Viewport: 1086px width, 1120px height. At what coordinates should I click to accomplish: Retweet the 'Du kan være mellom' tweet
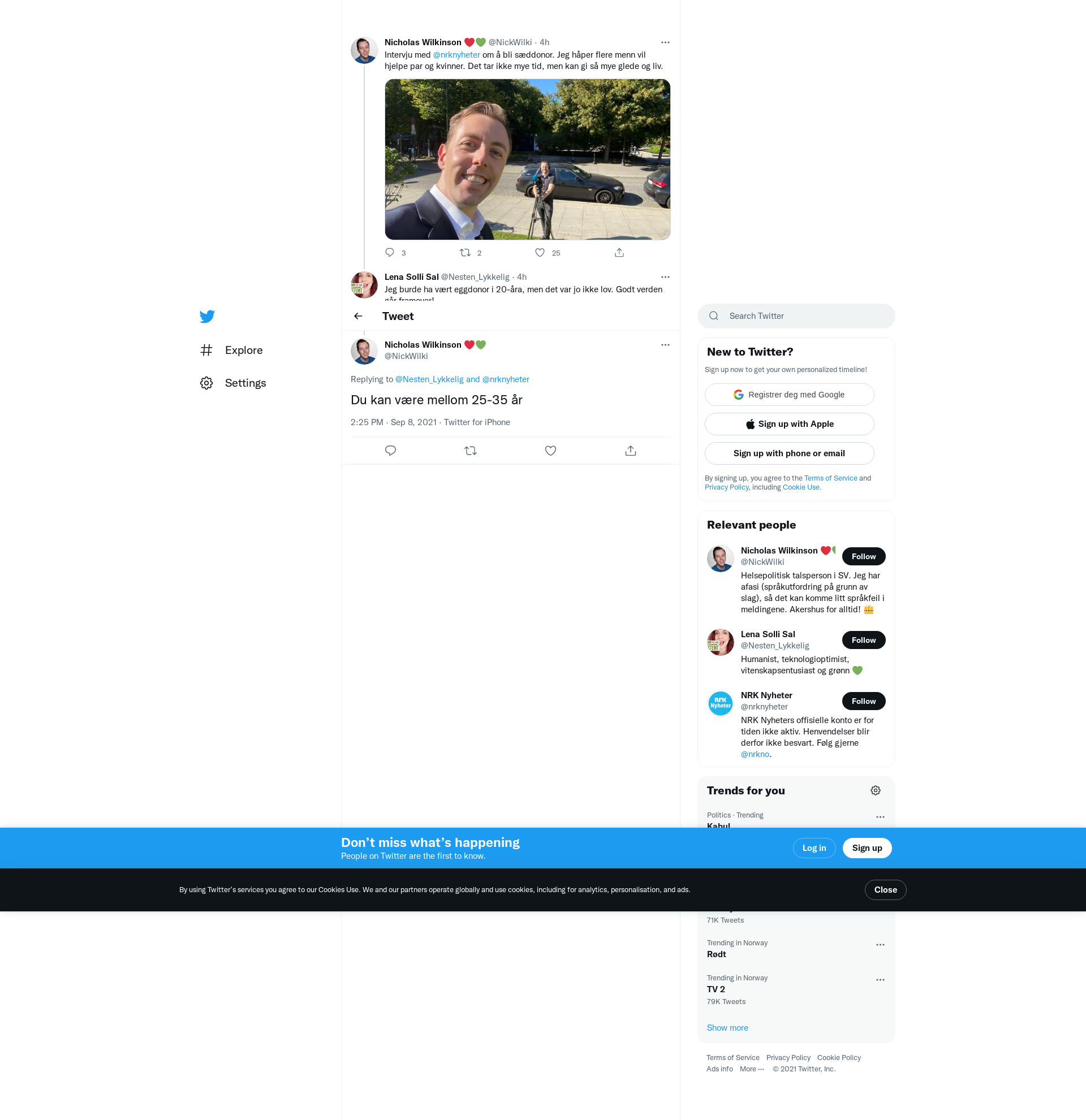tap(471, 451)
